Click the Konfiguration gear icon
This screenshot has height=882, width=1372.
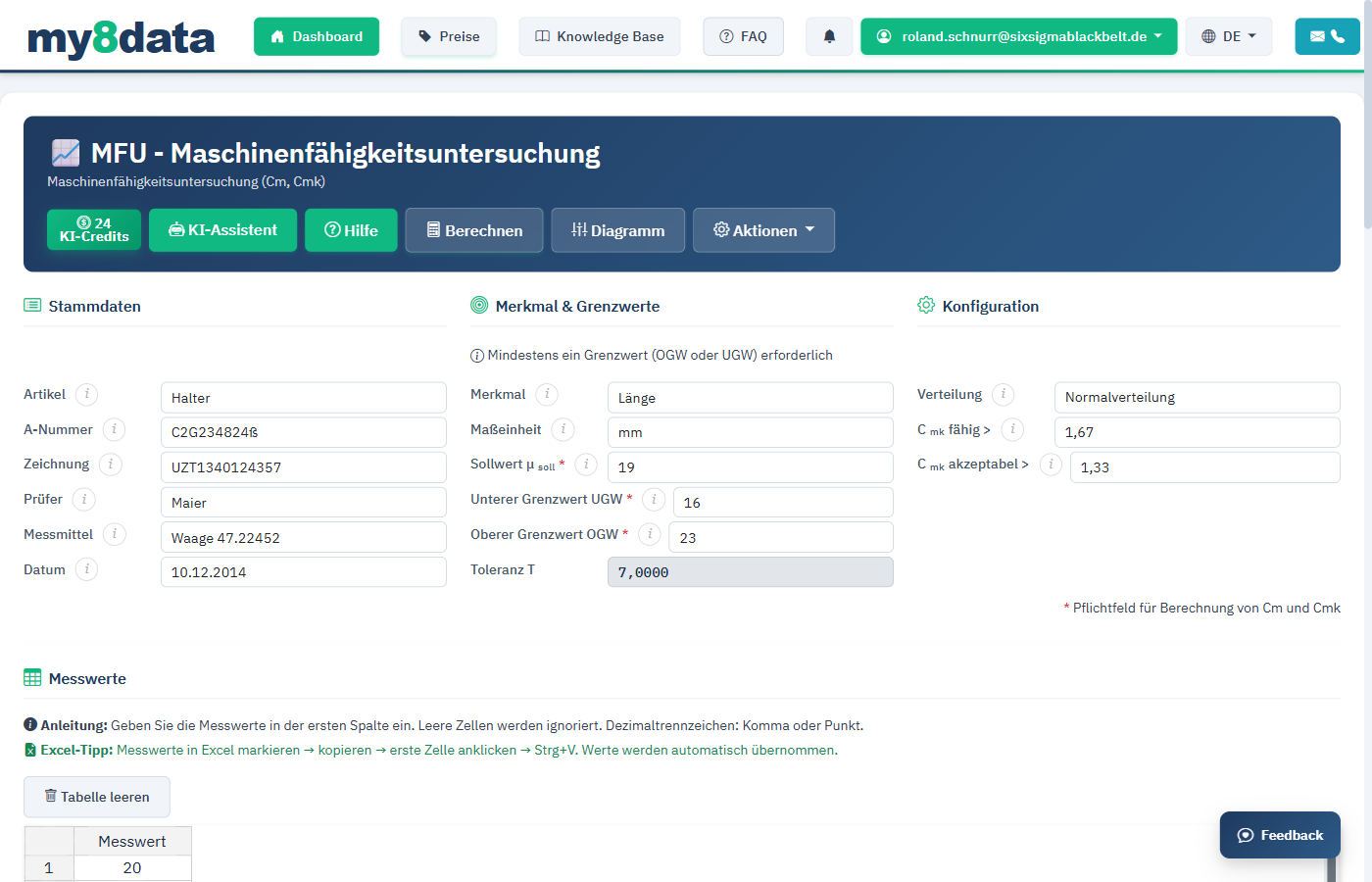926,305
